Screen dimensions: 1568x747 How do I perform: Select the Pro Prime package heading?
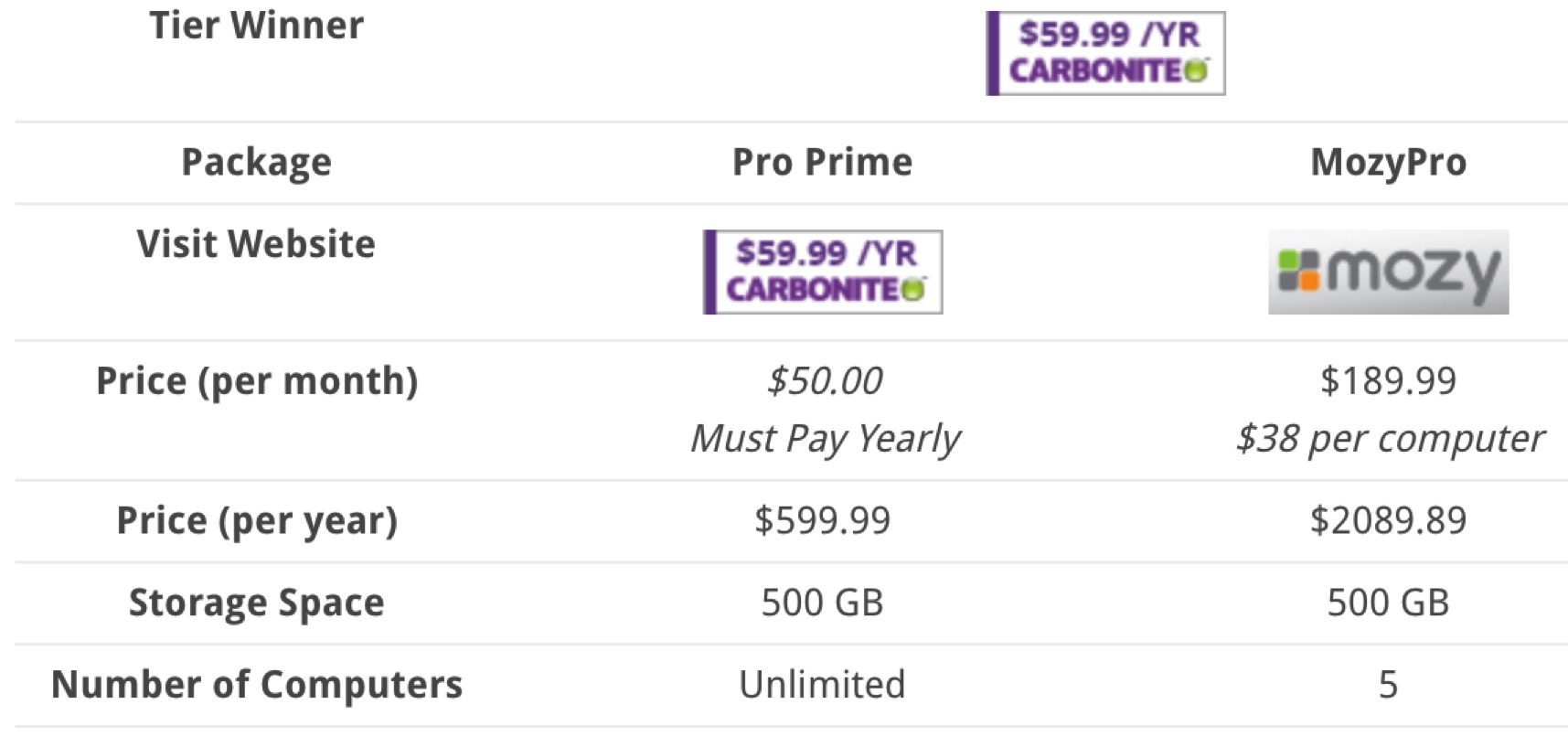822,162
